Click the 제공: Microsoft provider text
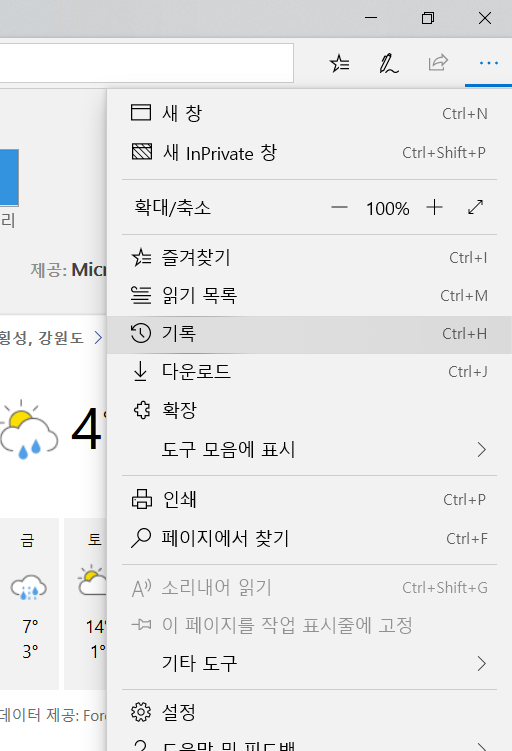The width and height of the screenshot is (512, 751). coord(68,270)
